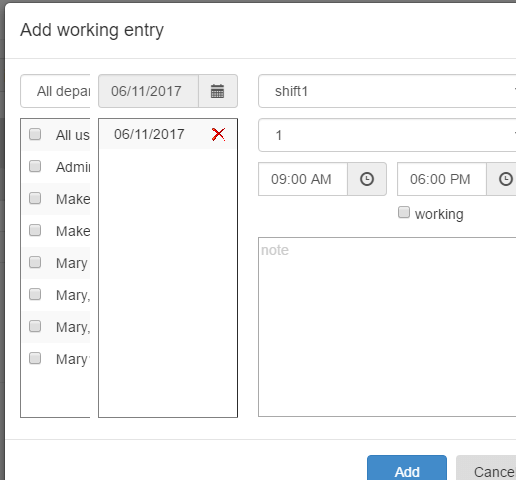516x480 pixels.
Task: Click the Cancel button
Action: pyautogui.click(x=486, y=468)
